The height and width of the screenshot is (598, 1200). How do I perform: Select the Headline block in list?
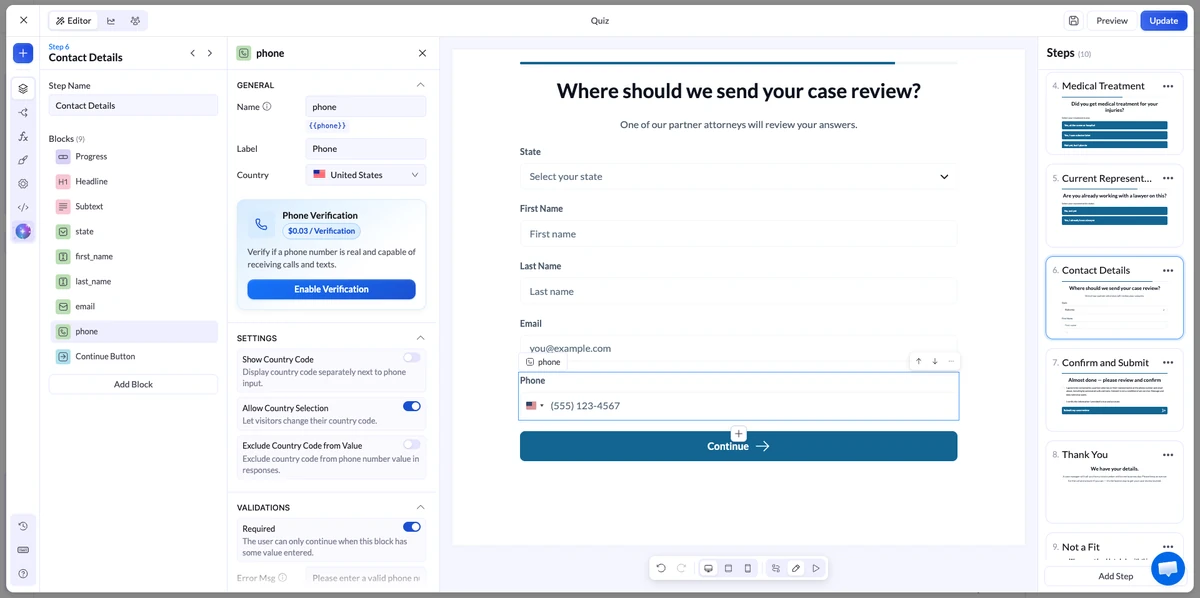click(x=134, y=182)
